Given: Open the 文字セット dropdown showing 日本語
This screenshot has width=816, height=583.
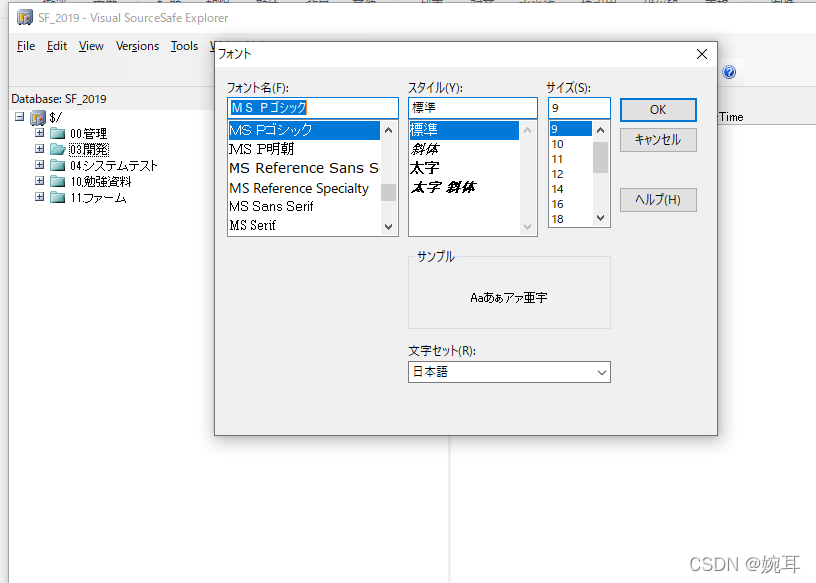Looking at the screenshot, I should coord(603,372).
